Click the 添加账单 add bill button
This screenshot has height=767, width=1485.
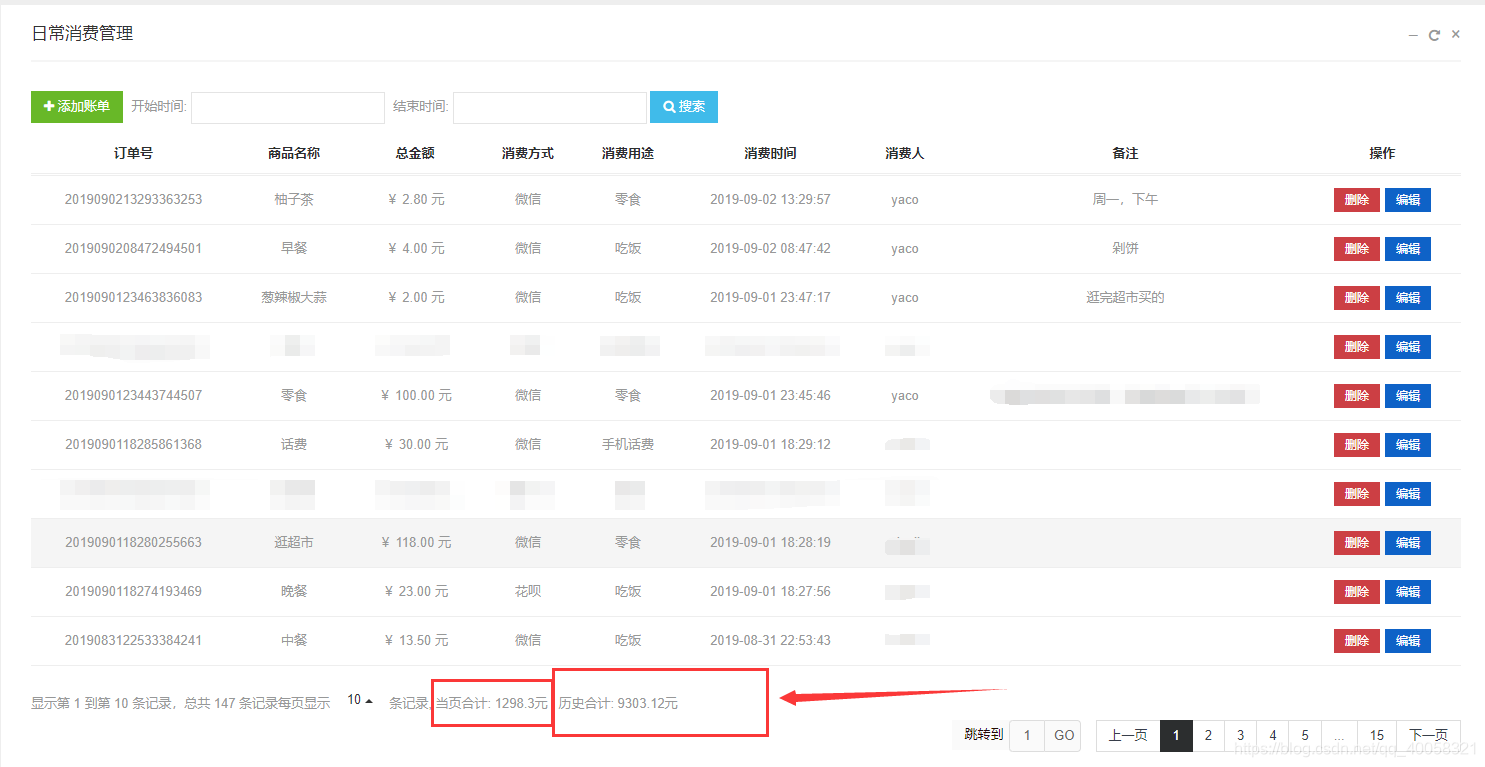click(77, 107)
